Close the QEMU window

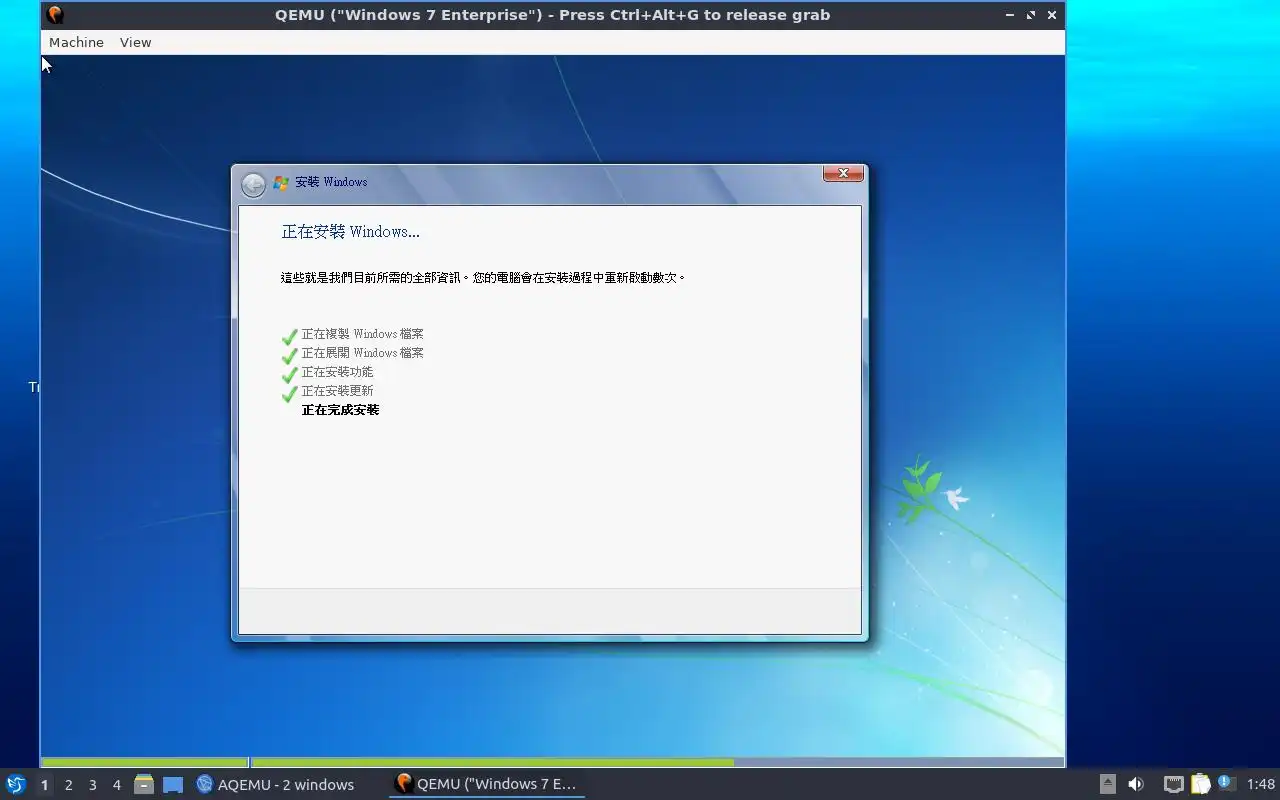pyautogui.click(x=1052, y=15)
